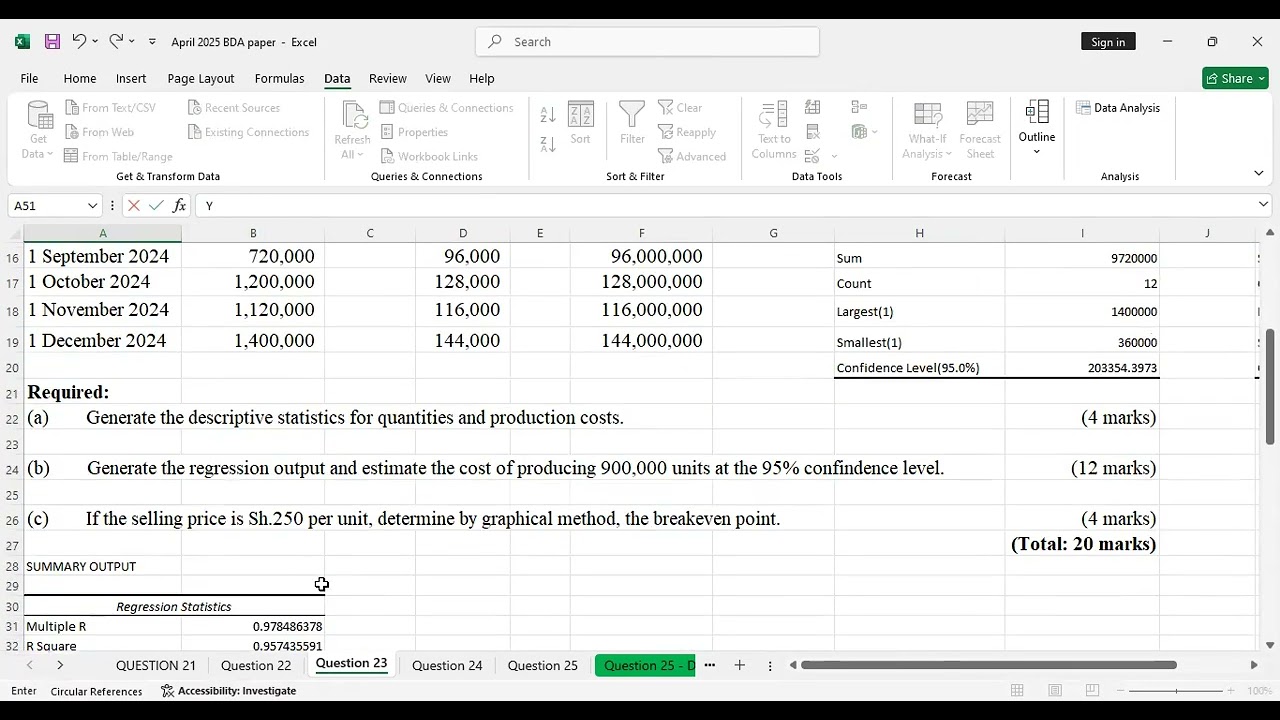The height and width of the screenshot is (720, 1280).
Task: Click the Flash Fill icon
Action: (x=812, y=108)
